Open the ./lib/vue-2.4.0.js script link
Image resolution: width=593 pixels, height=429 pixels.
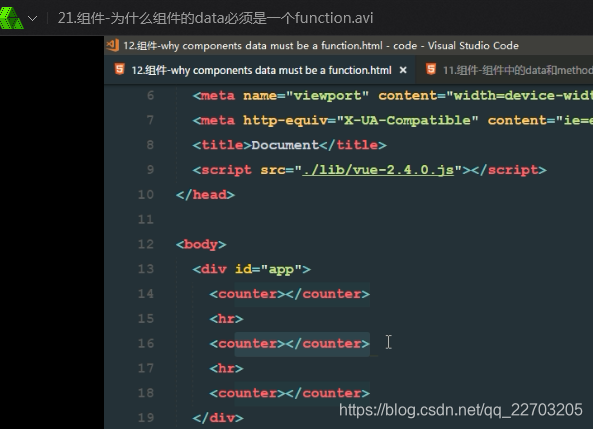pyautogui.click(x=378, y=170)
